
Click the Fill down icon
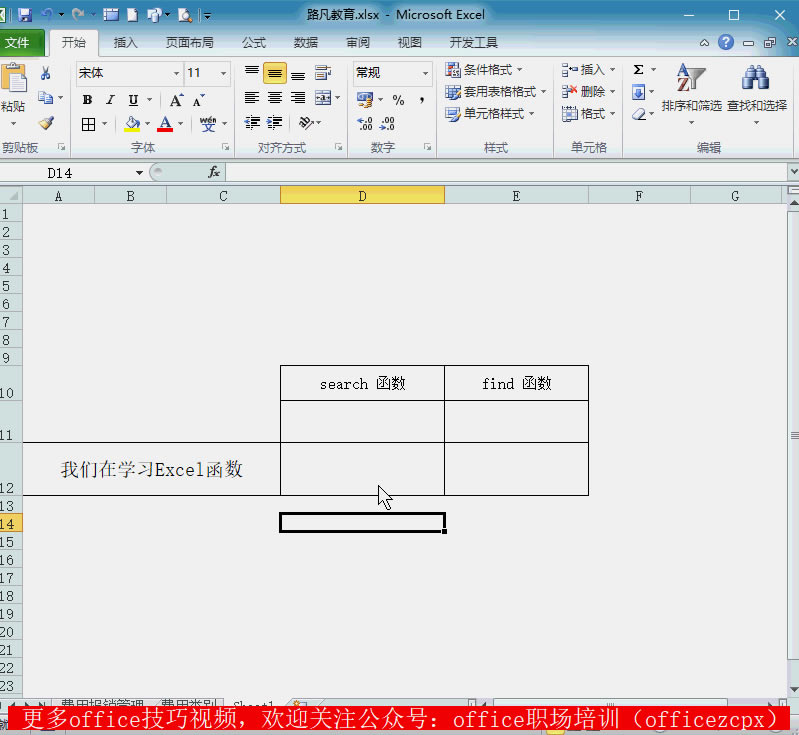click(x=638, y=92)
